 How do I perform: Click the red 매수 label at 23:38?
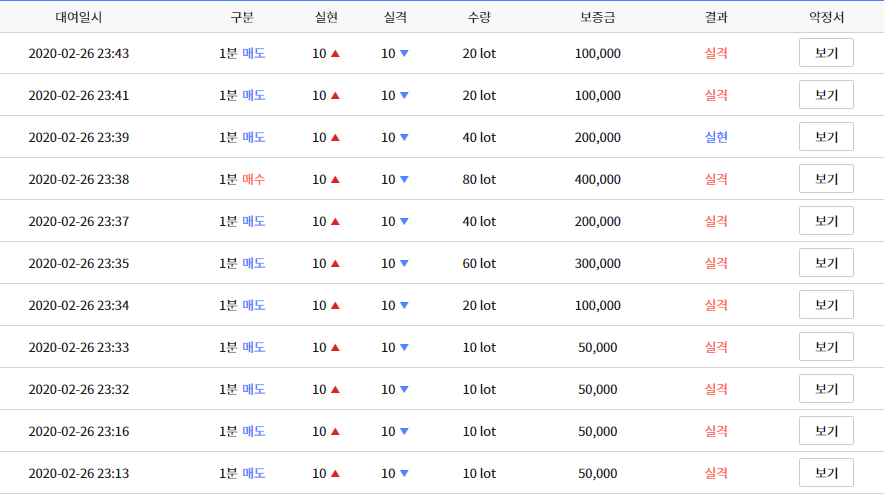coord(254,179)
